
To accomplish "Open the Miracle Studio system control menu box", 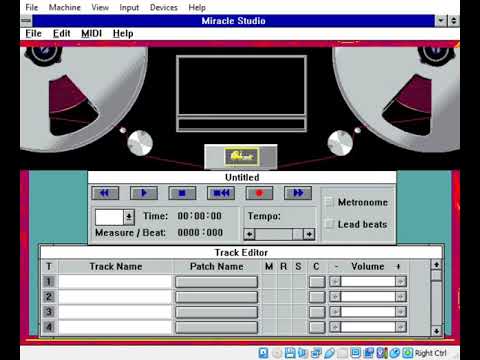I will [x=26, y=21].
